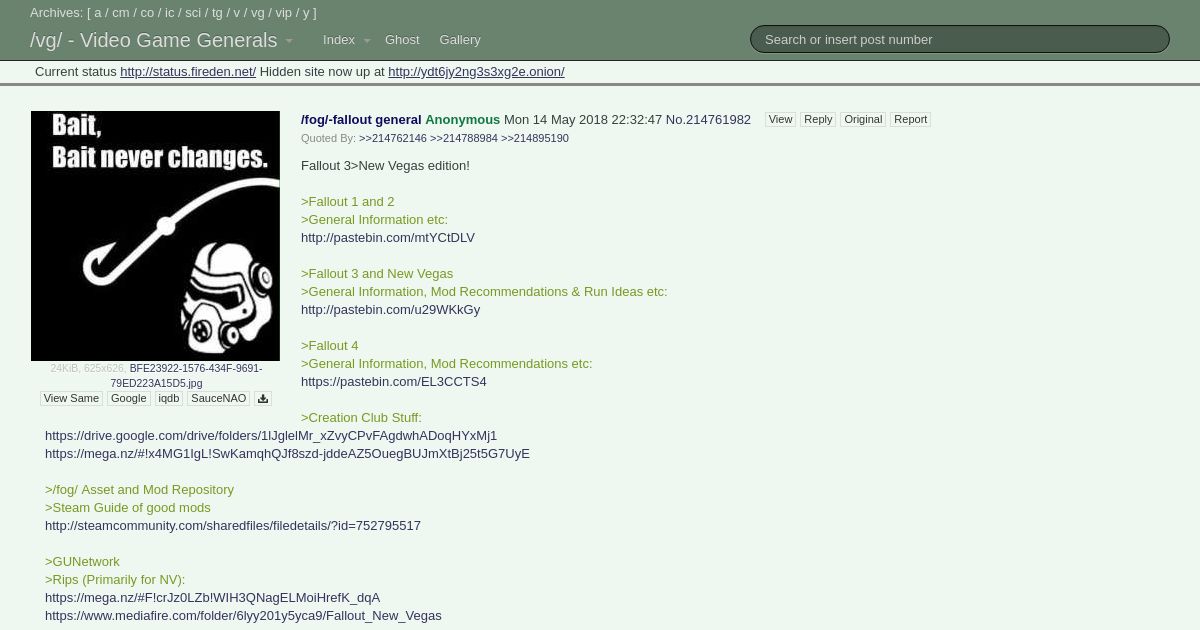The height and width of the screenshot is (630, 1200).
Task: Select the Anonymous poster name
Action: coord(462,119)
